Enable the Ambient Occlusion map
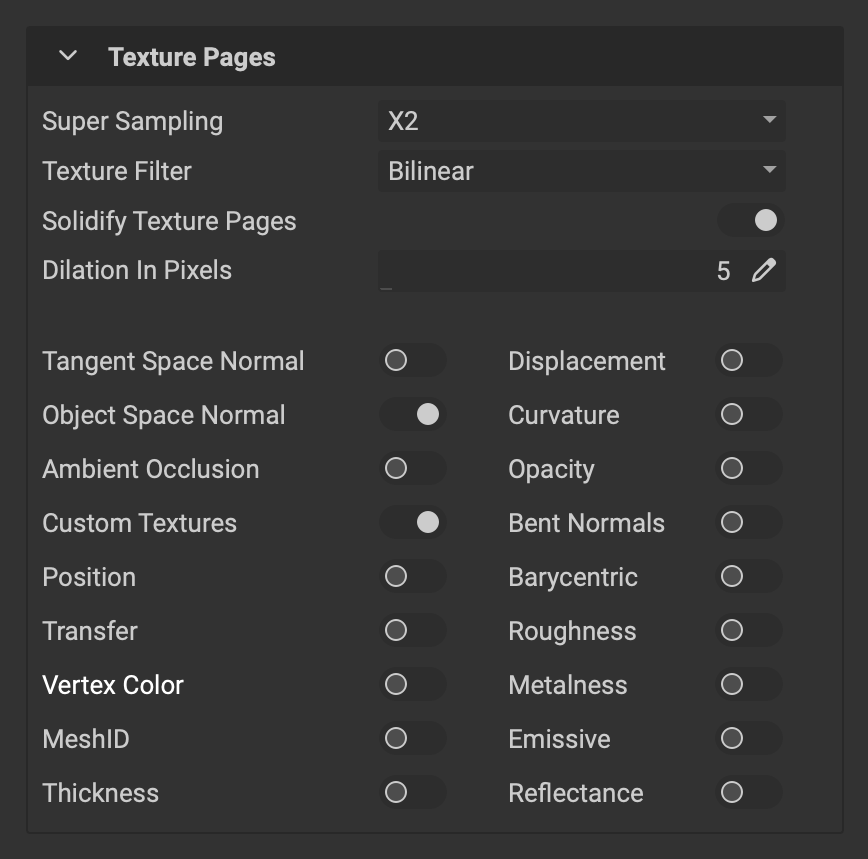 pos(412,469)
